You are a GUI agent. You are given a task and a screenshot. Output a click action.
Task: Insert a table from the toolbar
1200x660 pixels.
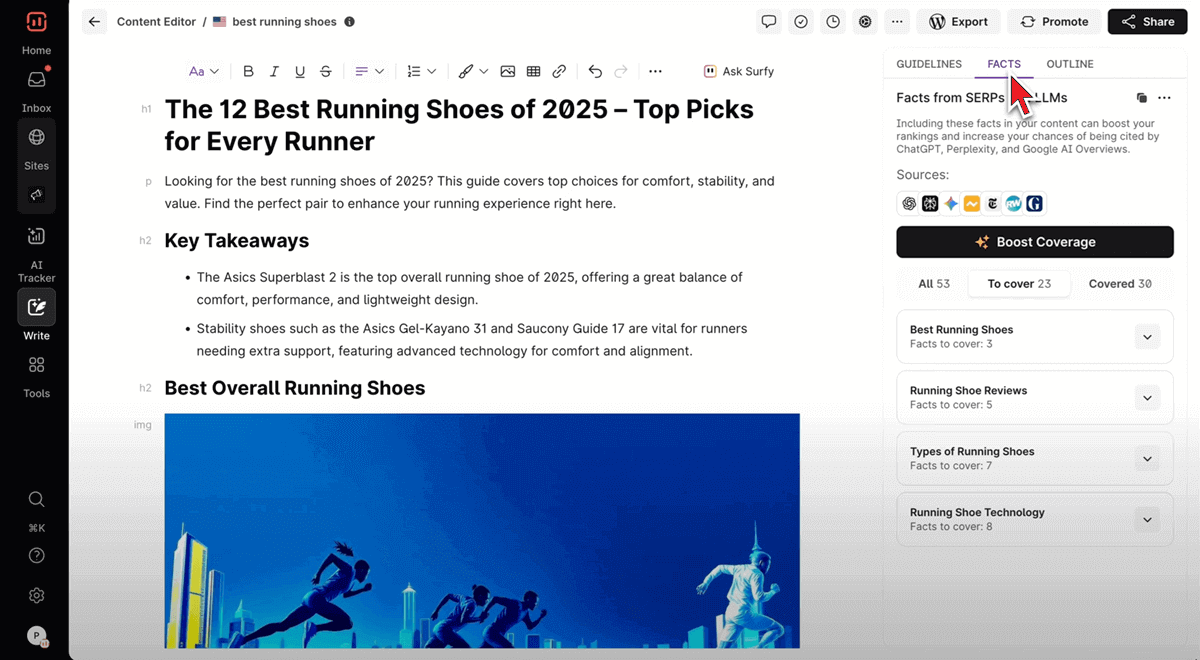pyautogui.click(x=534, y=71)
